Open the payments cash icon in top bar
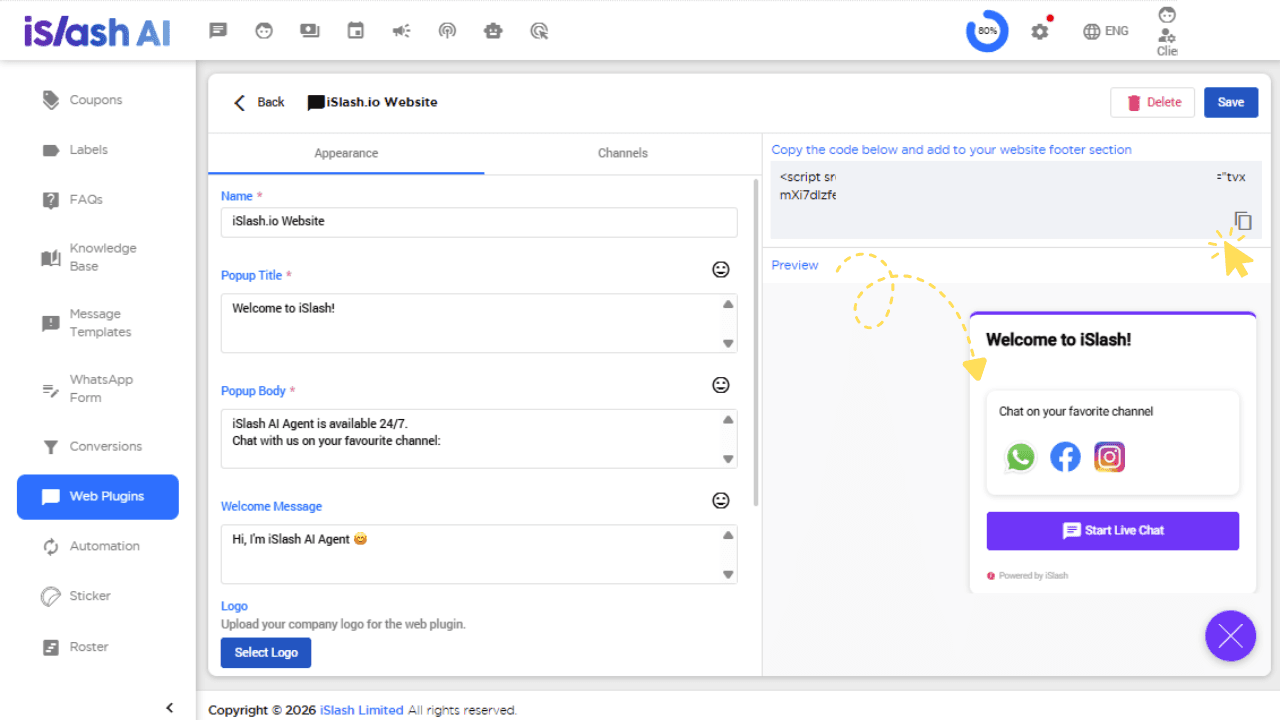1280x720 pixels. click(x=309, y=31)
